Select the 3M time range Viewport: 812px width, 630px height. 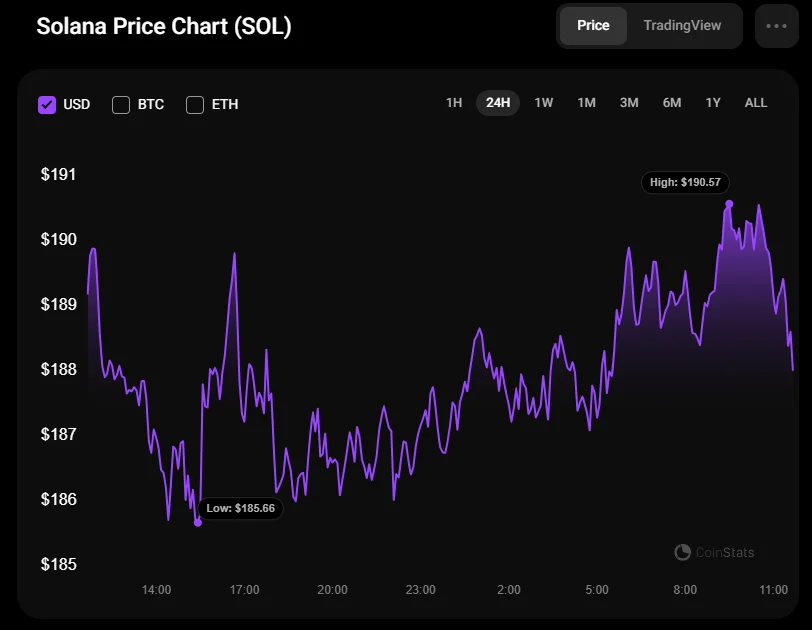click(629, 103)
